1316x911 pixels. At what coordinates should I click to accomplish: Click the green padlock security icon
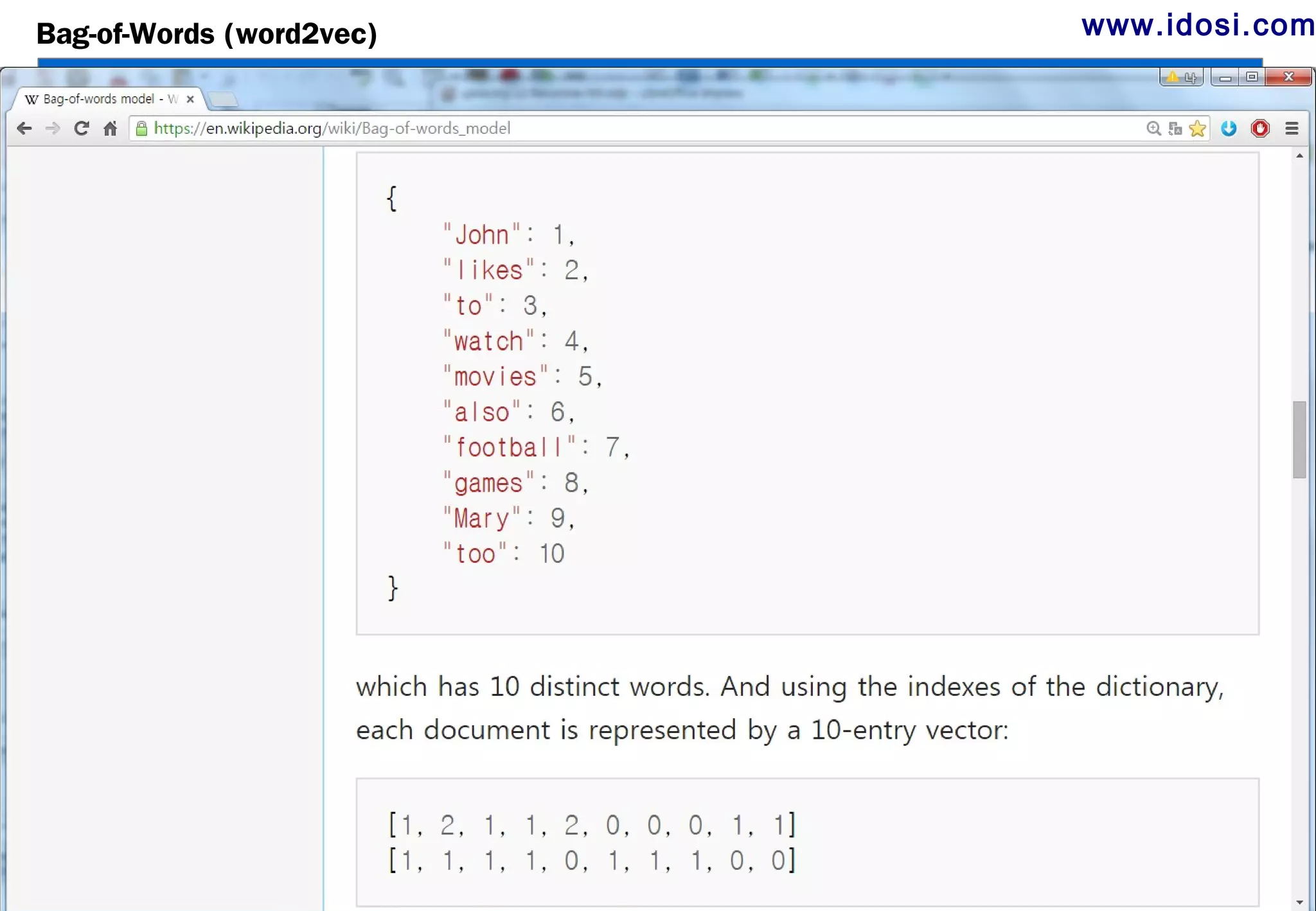point(142,128)
